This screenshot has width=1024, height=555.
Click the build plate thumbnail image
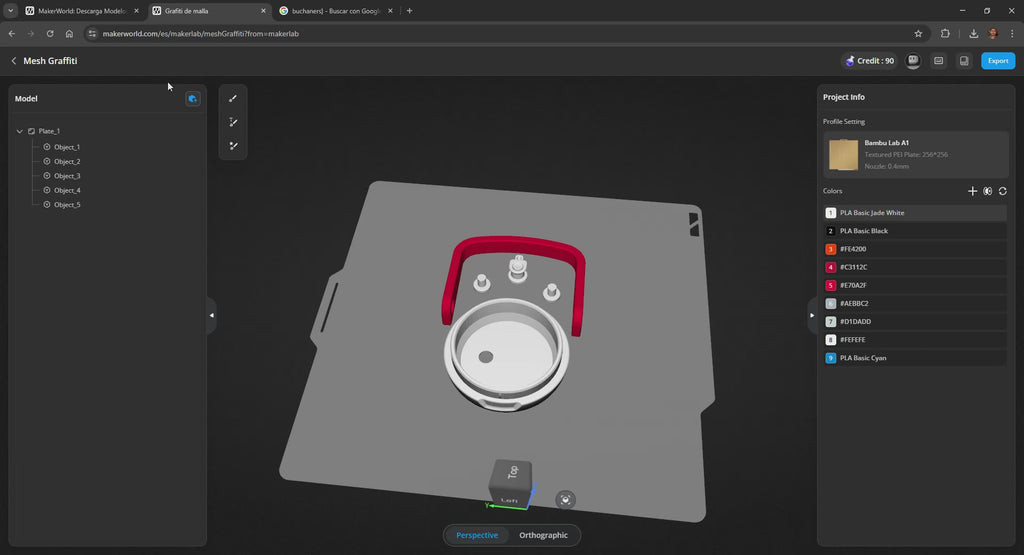(843, 155)
